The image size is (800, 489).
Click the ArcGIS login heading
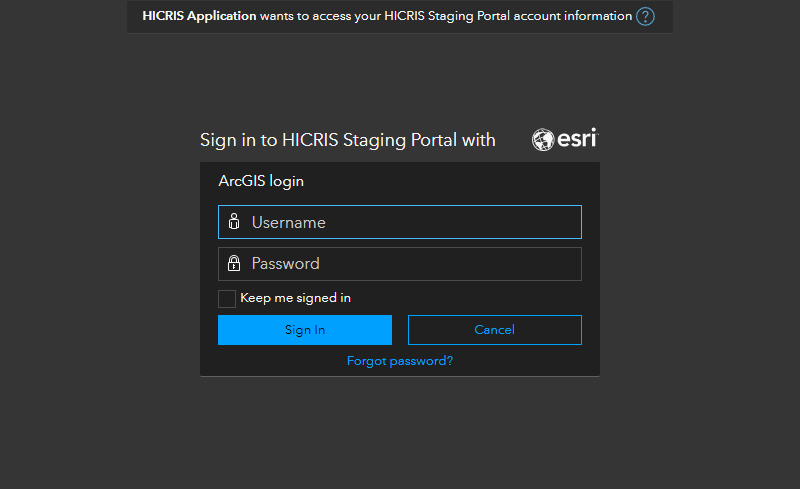[261, 181]
